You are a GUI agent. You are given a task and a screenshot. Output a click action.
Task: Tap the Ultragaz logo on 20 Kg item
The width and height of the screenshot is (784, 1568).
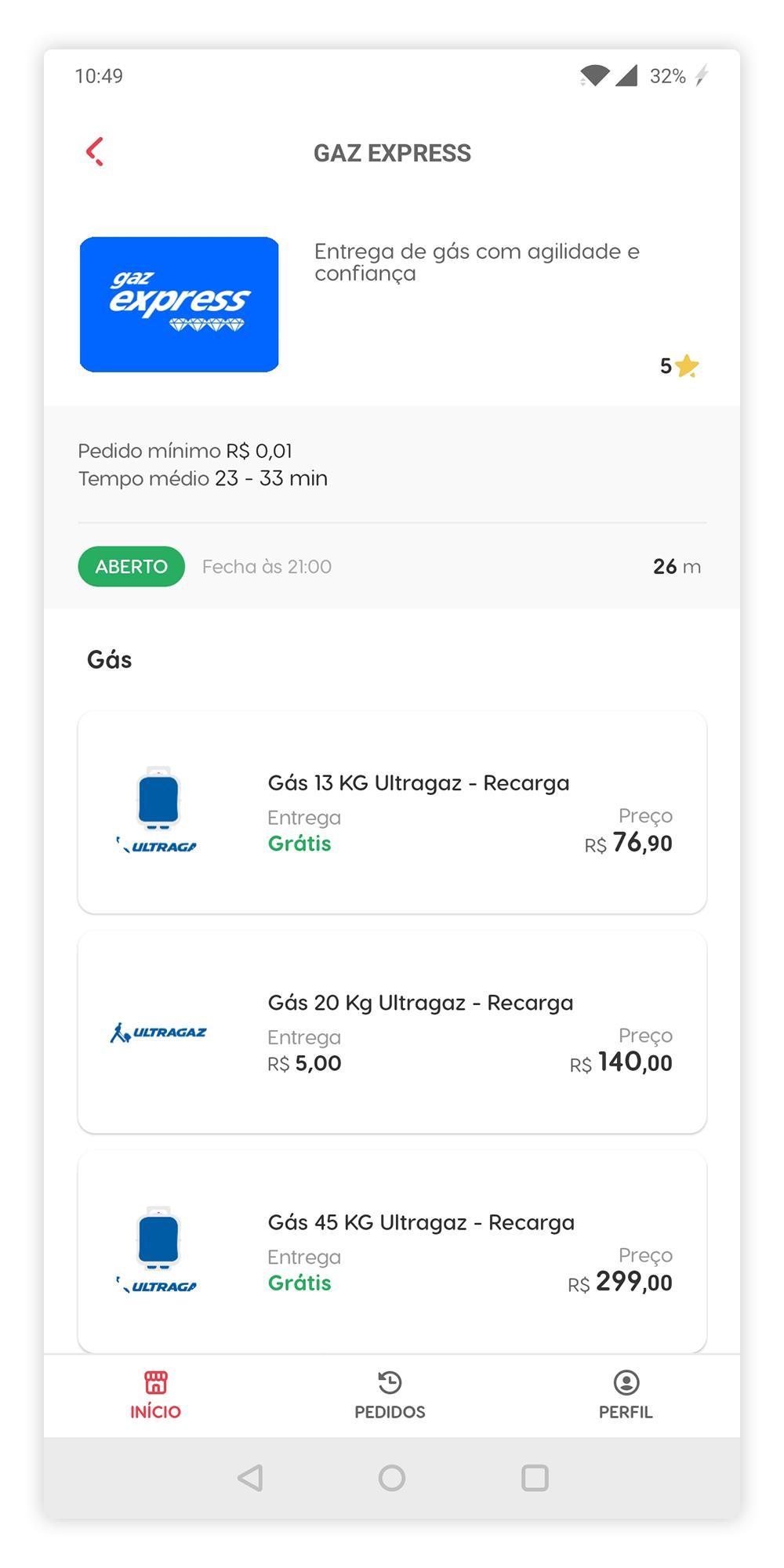(x=159, y=1033)
